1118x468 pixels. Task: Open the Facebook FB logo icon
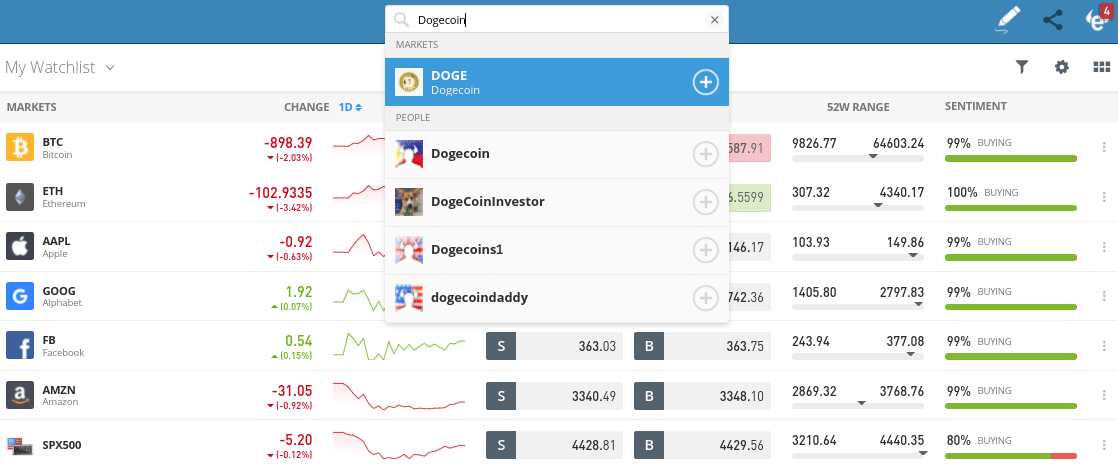(20, 345)
